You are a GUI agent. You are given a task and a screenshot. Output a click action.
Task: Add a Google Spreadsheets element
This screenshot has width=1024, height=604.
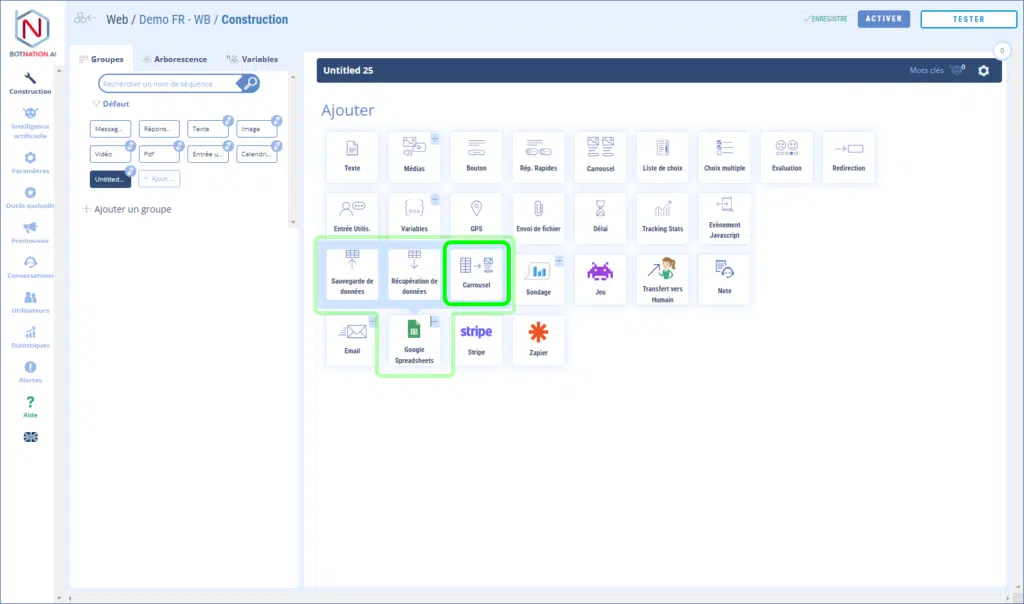tap(414, 342)
